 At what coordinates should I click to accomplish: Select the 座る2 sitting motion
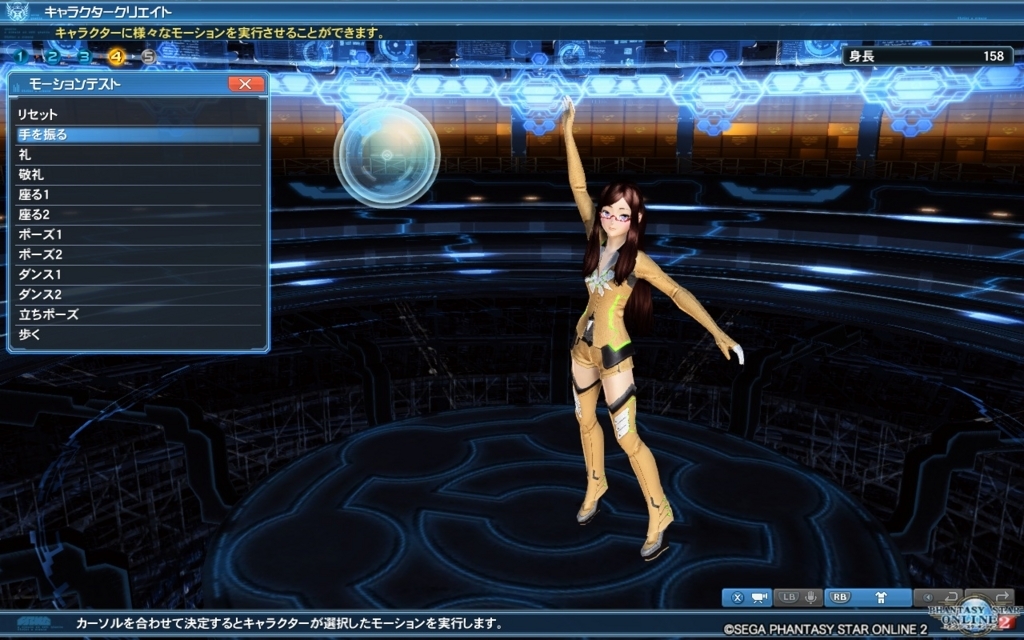pos(138,214)
